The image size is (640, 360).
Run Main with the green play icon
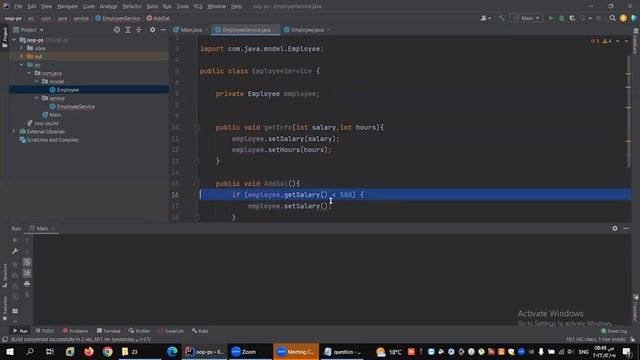tap(551, 18)
